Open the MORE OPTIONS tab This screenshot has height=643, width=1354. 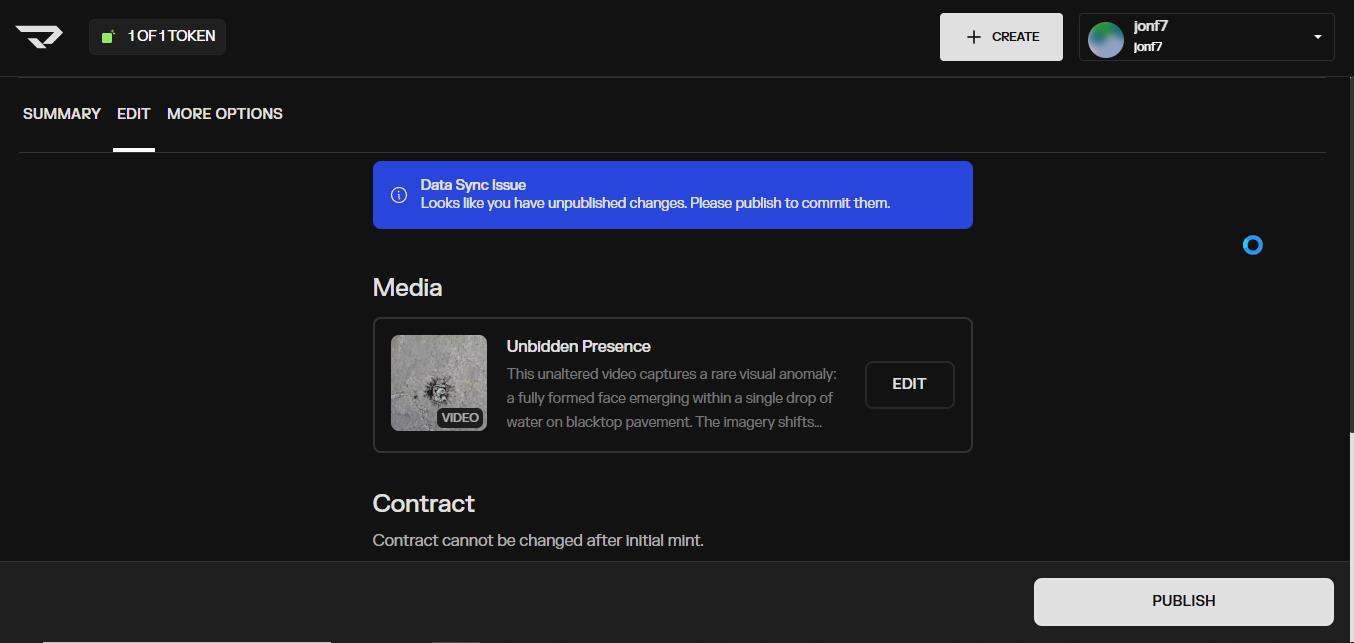pyautogui.click(x=225, y=114)
